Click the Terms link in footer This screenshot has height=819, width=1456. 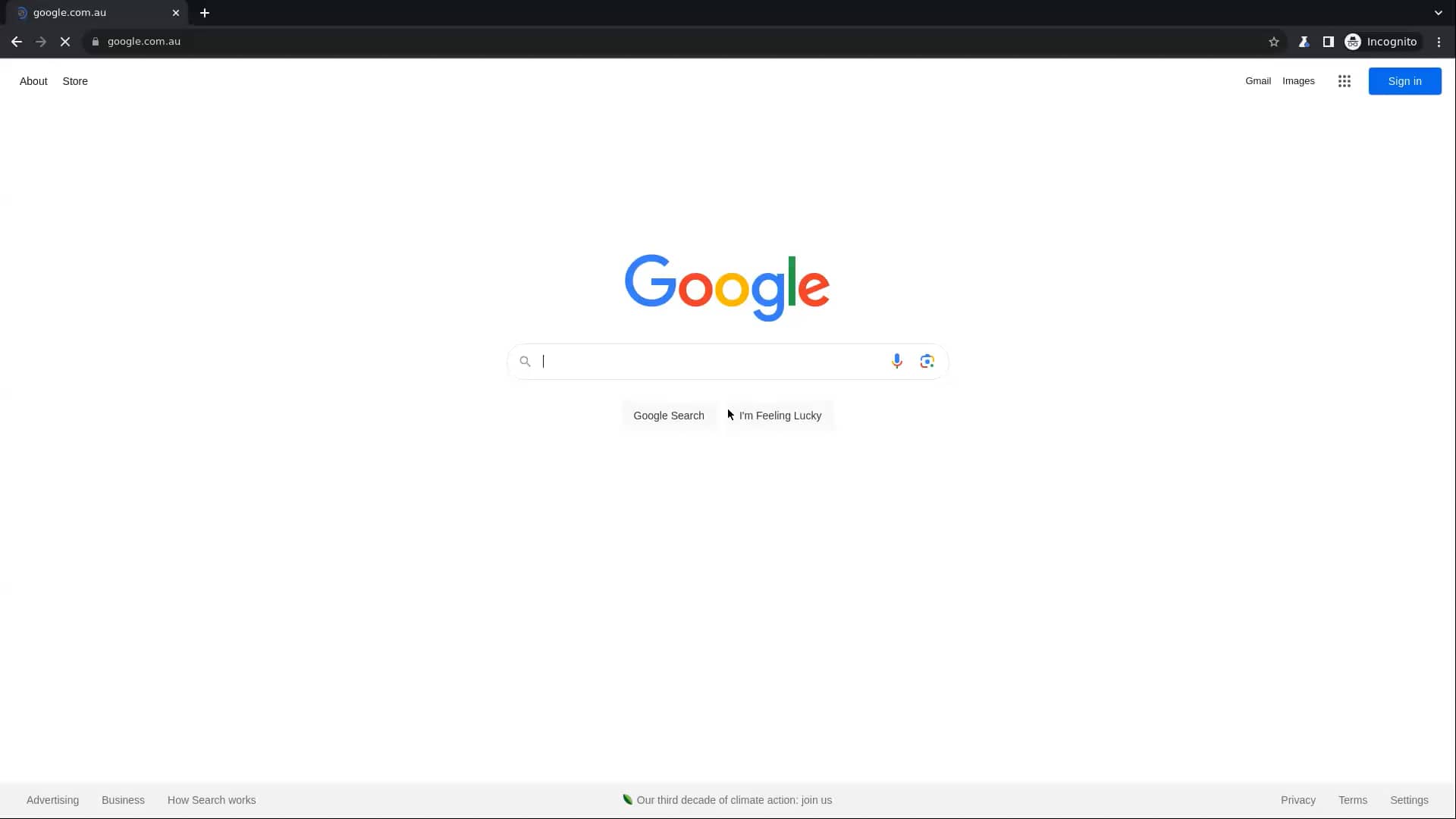(x=1352, y=800)
